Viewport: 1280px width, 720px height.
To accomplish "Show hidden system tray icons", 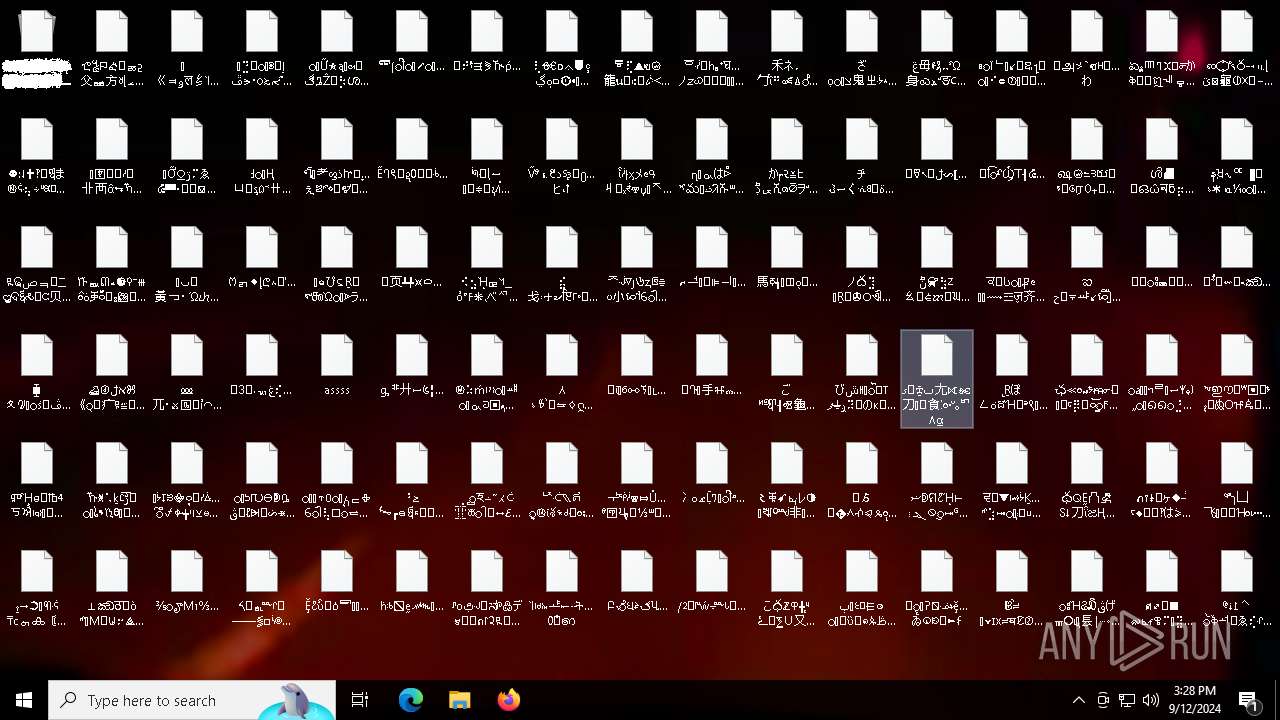I will [1078, 700].
